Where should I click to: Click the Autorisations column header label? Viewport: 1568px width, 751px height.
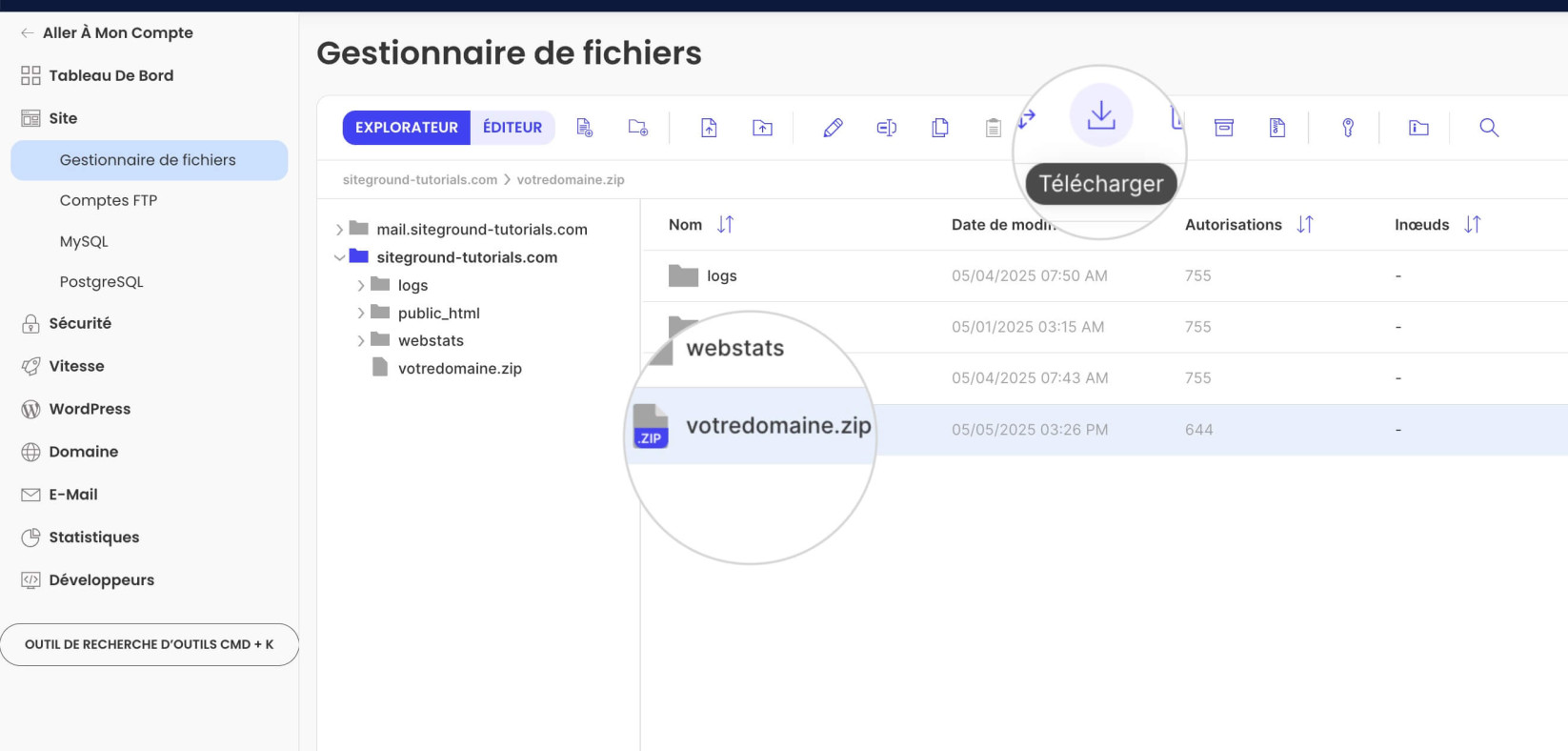click(x=1234, y=225)
